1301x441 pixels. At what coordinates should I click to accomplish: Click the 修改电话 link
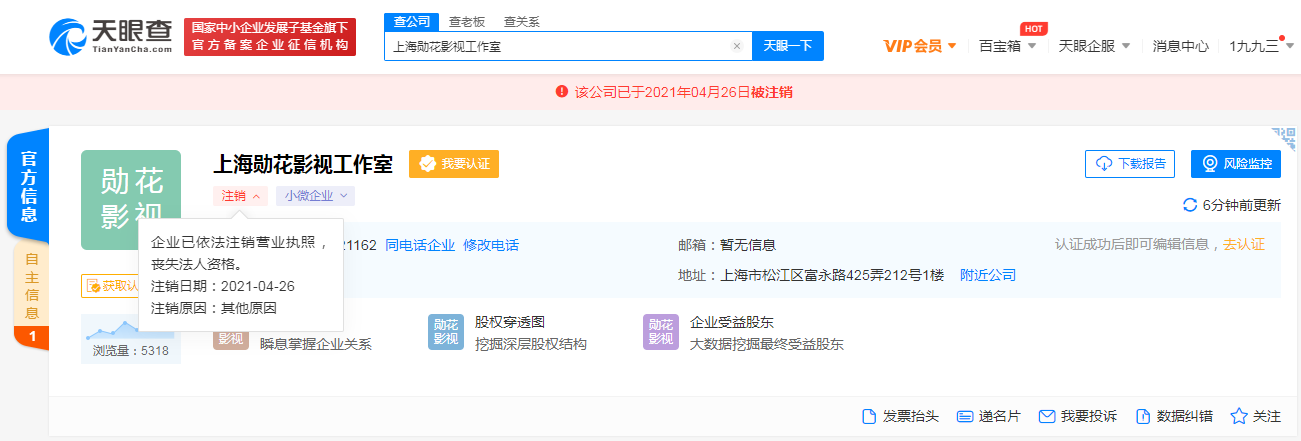(x=491, y=245)
